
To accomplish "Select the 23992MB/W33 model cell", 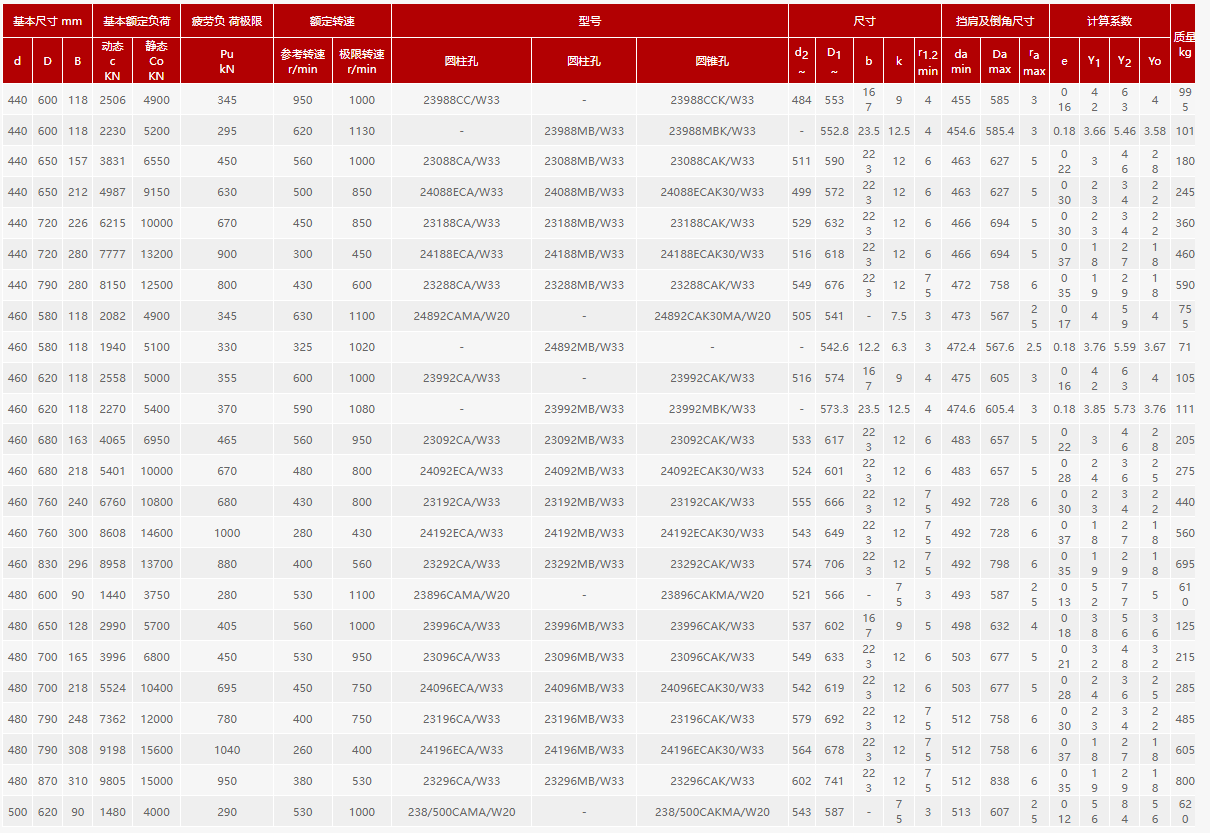I will (x=584, y=409).
